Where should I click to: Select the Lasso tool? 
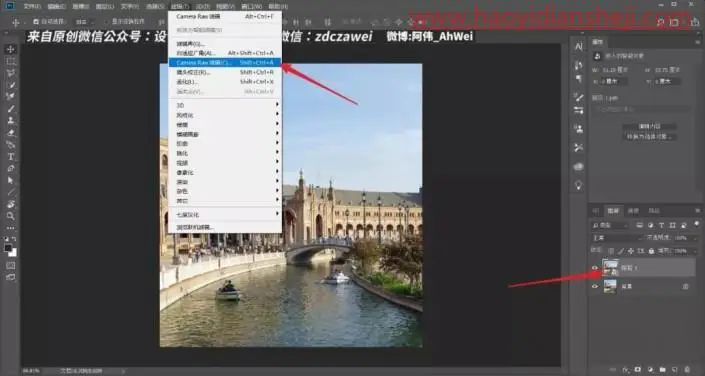point(11,73)
